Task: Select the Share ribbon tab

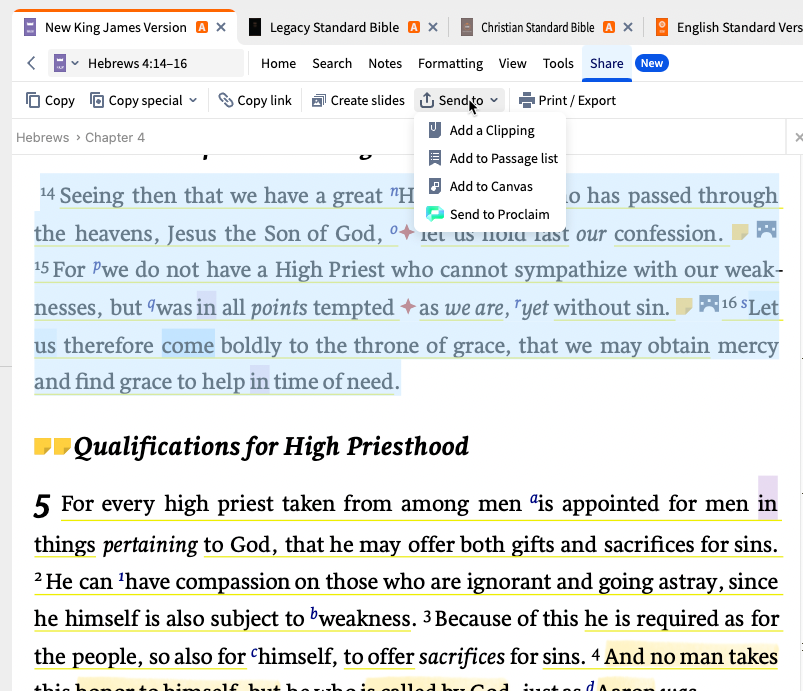Action: 607,64
